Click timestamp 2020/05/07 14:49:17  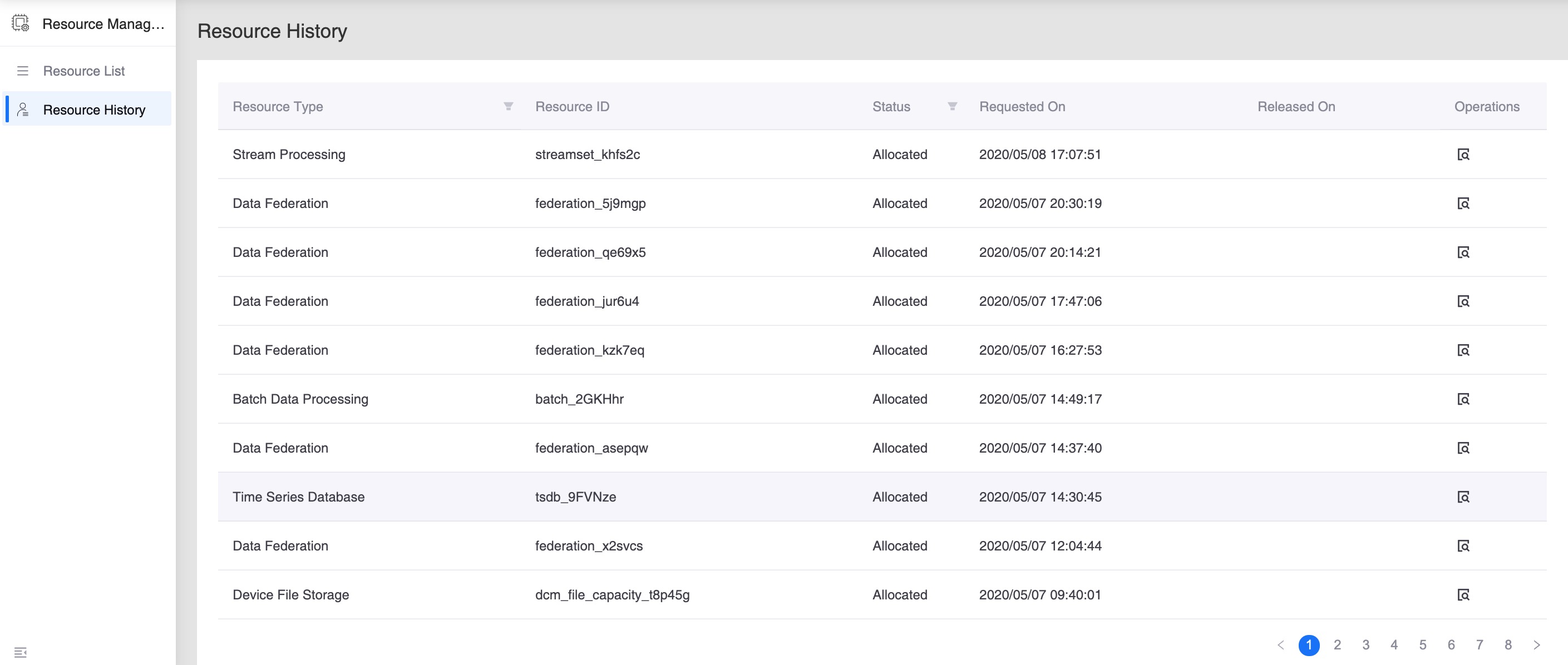(1039, 399)
